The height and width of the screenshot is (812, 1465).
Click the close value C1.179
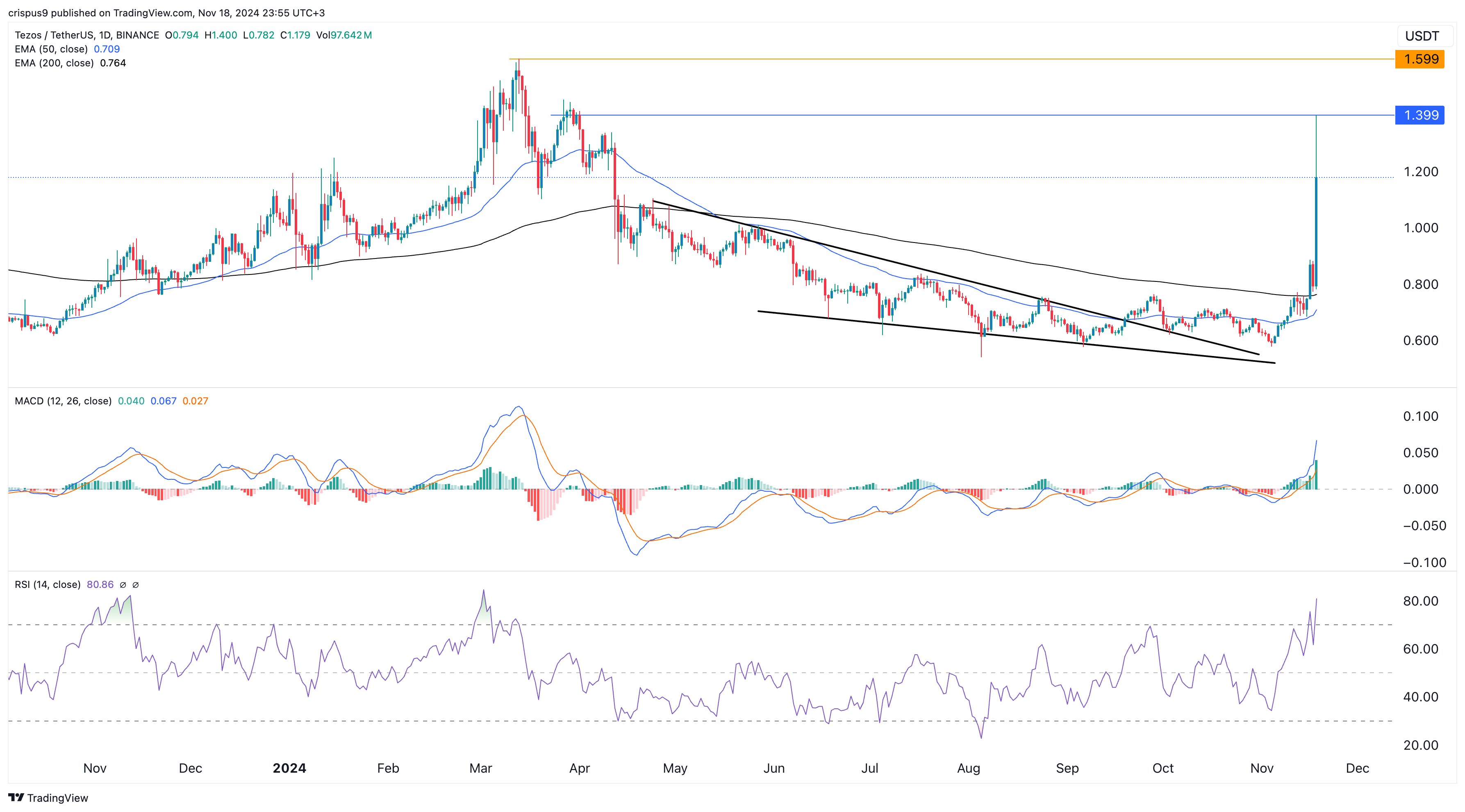pos(295,35)
